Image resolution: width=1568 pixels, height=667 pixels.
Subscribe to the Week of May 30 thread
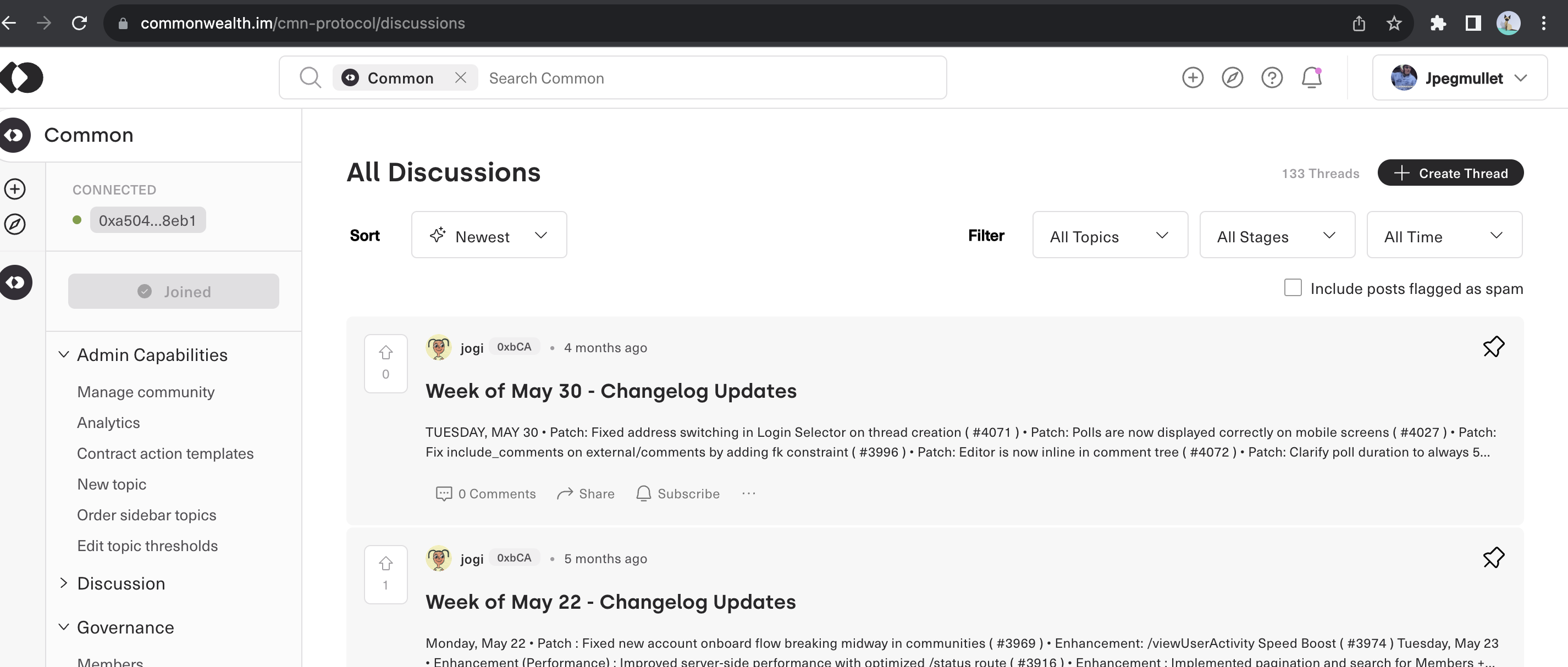(677, 493)
